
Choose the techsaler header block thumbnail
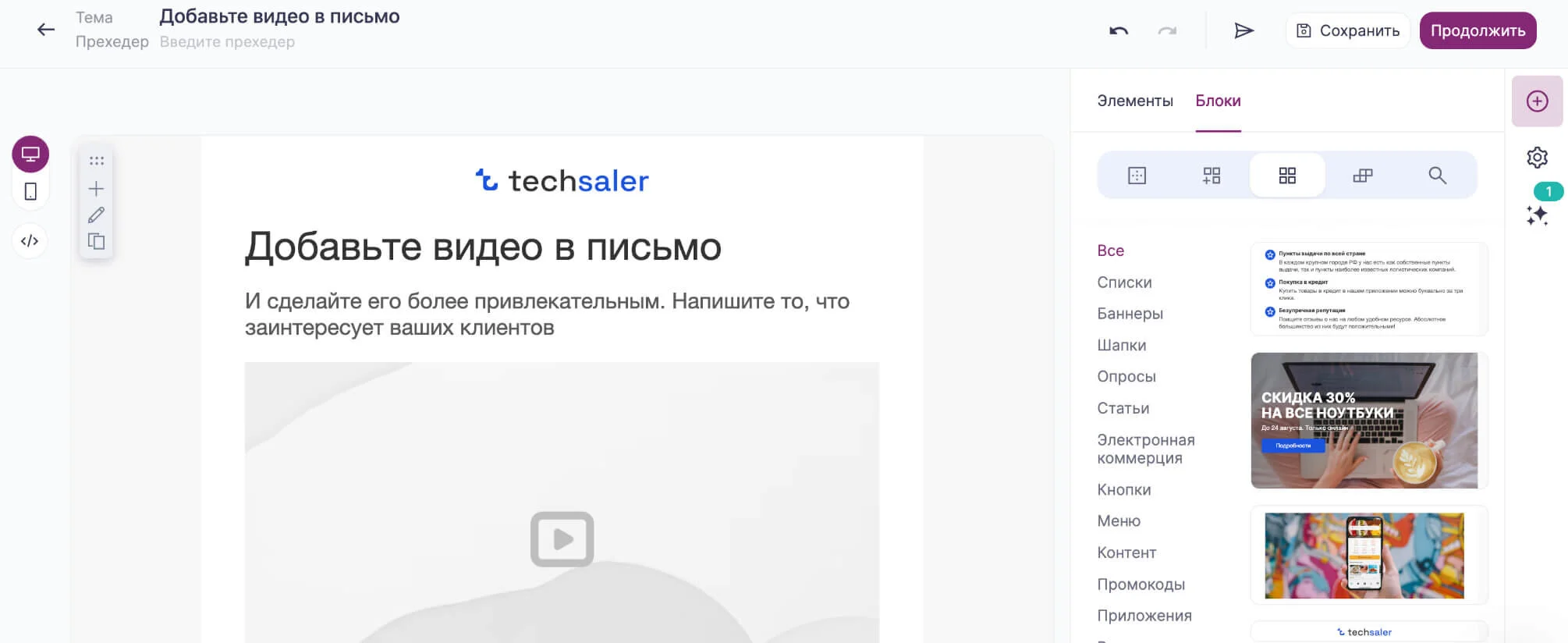[x=1369, y=631]
